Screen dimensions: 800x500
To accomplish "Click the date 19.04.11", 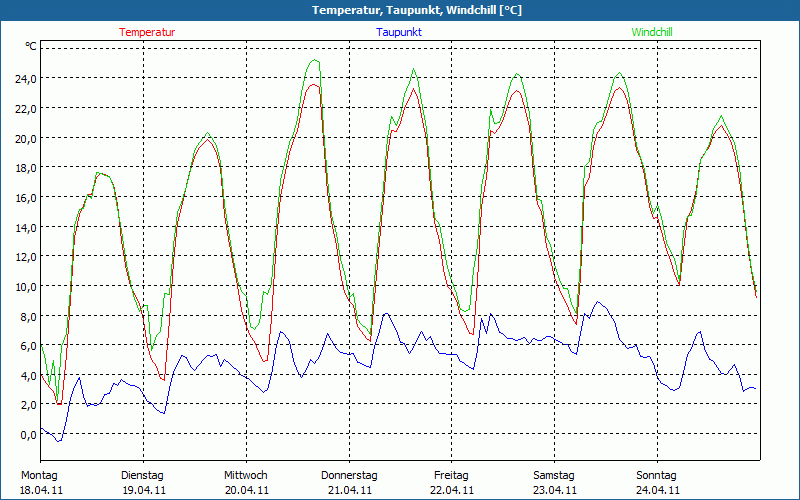I will click(x=144, y=490).
